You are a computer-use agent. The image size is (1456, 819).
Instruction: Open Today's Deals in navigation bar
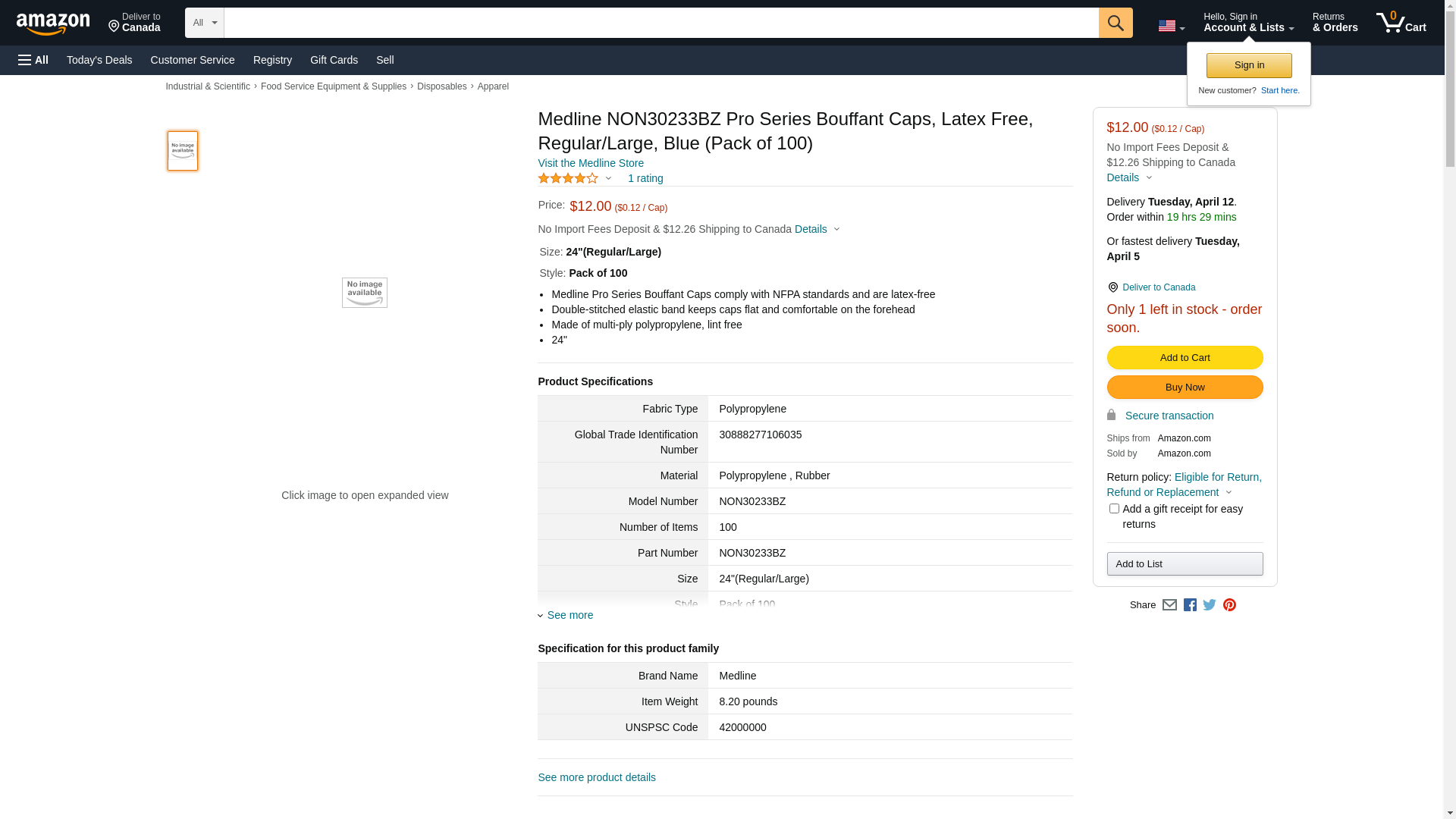pyautogui.click(x=99, y=60)
